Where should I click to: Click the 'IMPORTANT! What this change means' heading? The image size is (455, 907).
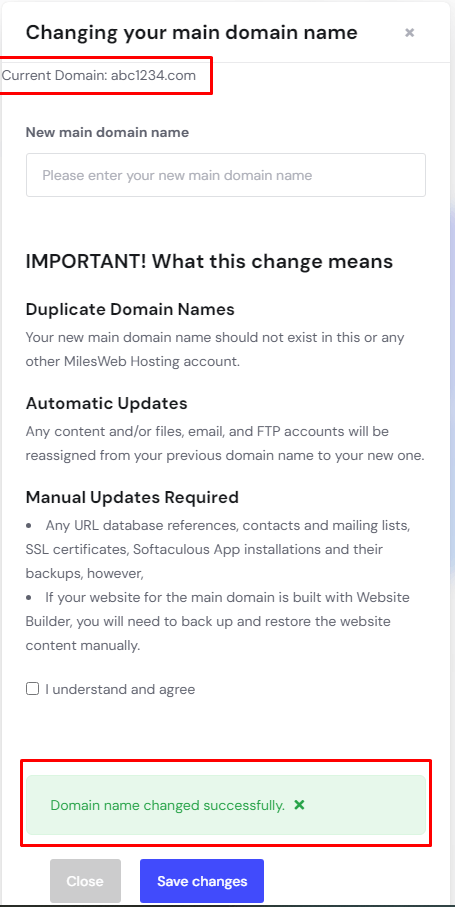click(x=209, y=261)
